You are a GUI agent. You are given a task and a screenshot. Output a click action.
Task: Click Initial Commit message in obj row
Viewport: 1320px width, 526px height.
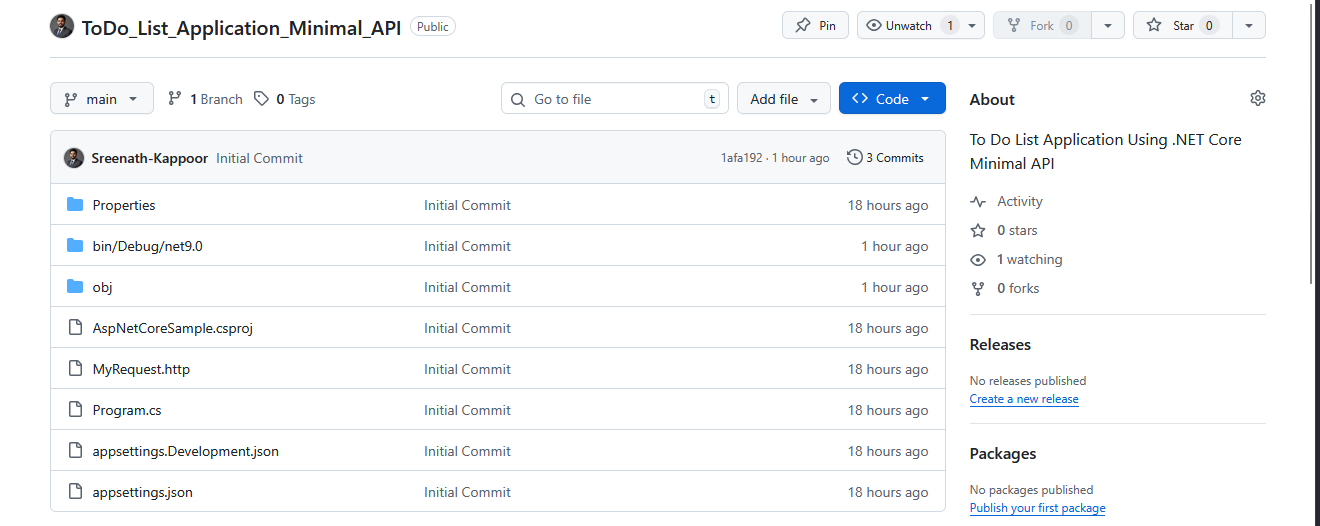467,287
